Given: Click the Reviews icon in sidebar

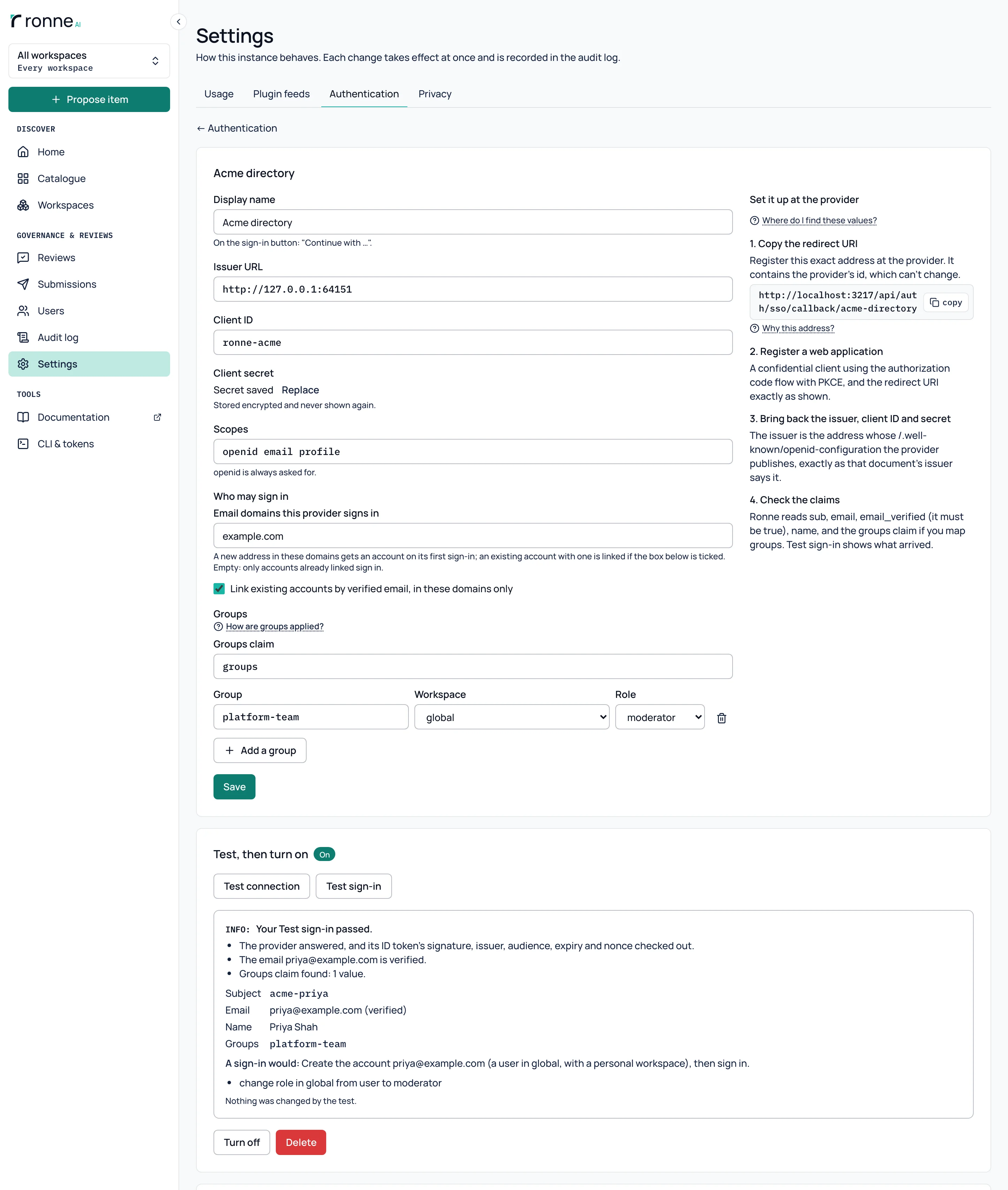Looking at the screenshot, I should 23,258.
